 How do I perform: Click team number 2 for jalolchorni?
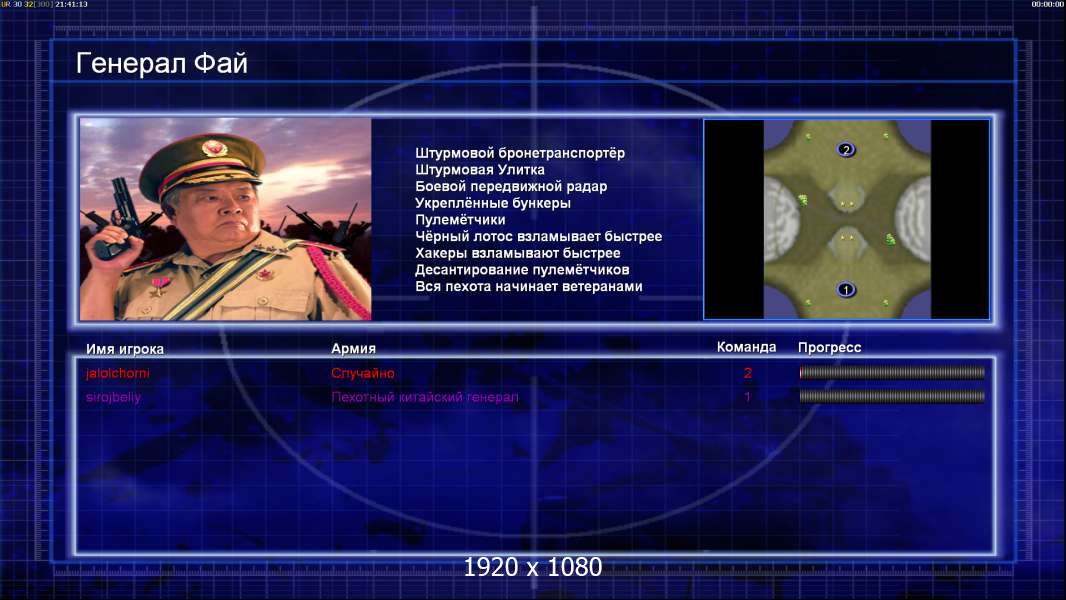[748, 373]
